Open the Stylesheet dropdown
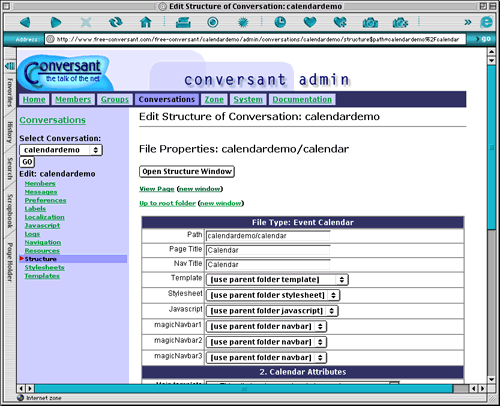The height and width of the screenshot is (406, 500). [x=273, y=295]
